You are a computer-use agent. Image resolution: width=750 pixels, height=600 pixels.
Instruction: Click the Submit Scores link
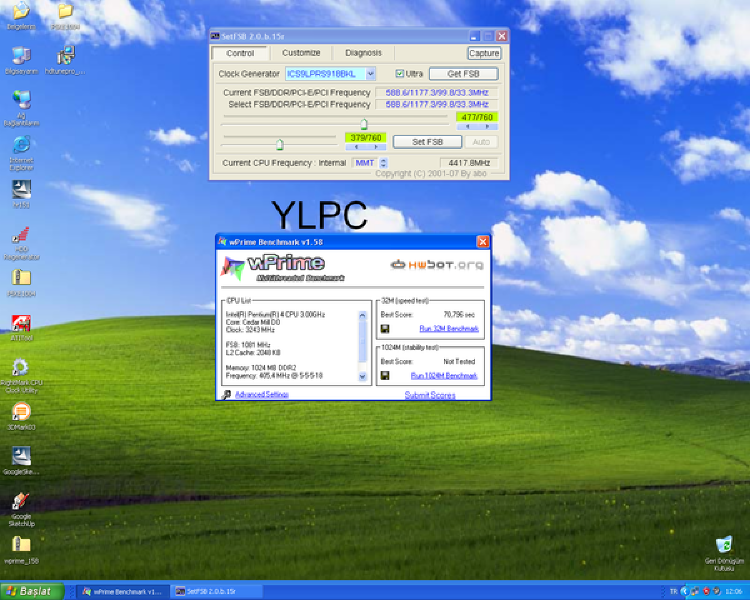pyautogui.click(x=430, y=395)
